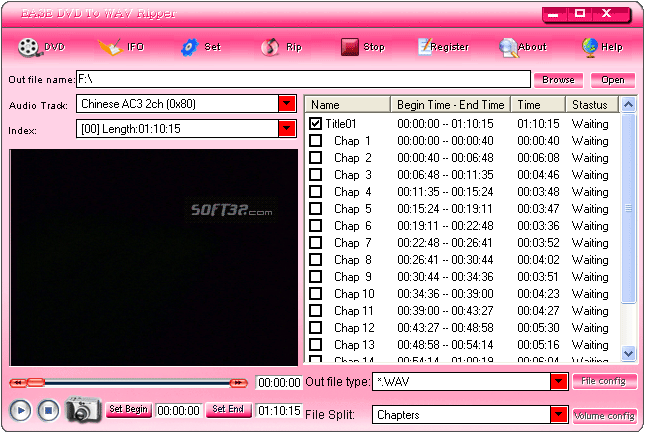Expand the File Split dropdown arrow
The height and width of the screenshot is (433, 646).
pos(559,414)
